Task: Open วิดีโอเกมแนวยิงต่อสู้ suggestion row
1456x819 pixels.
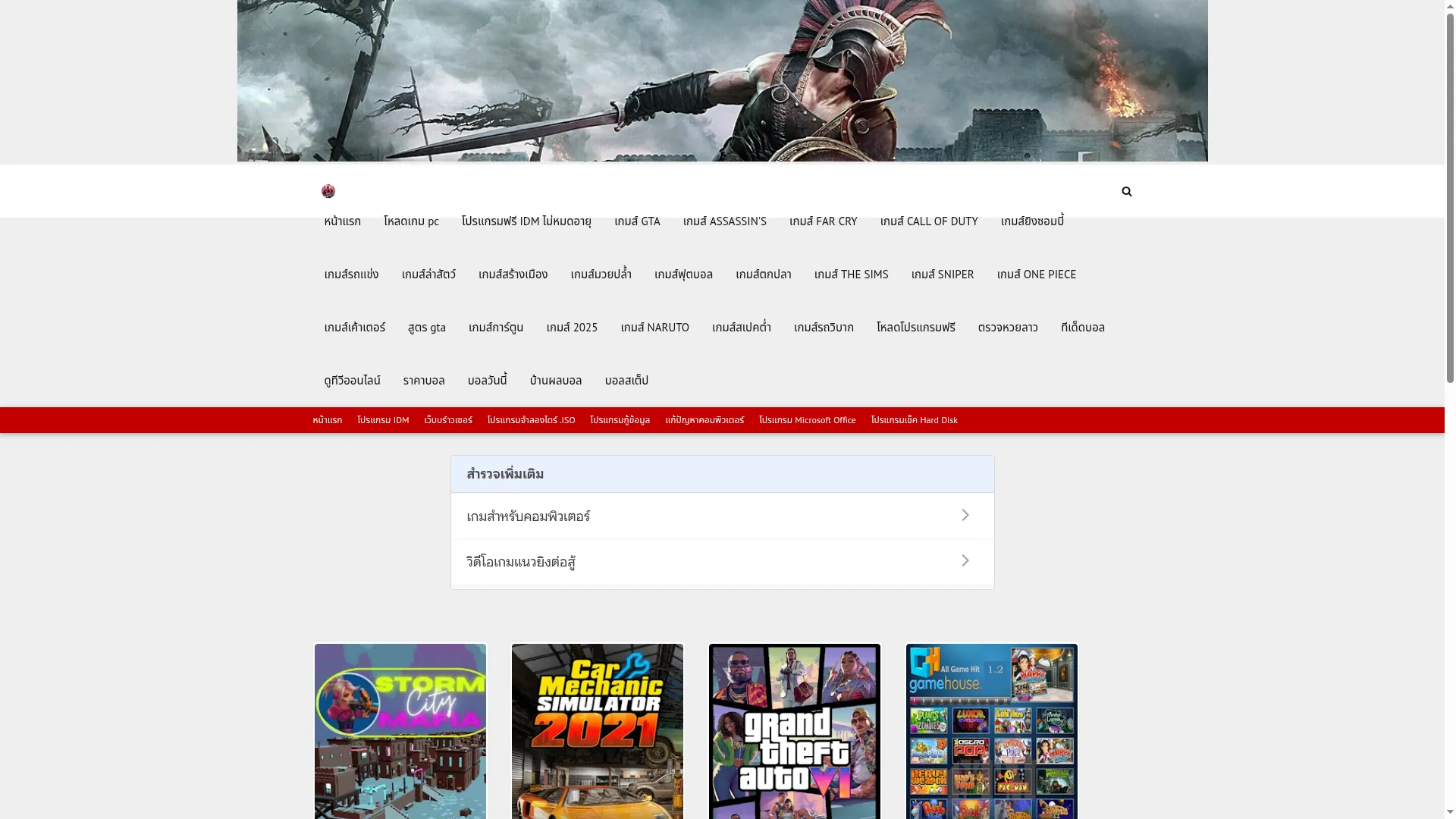Action: pyautogui.click(x=722, y=562)
